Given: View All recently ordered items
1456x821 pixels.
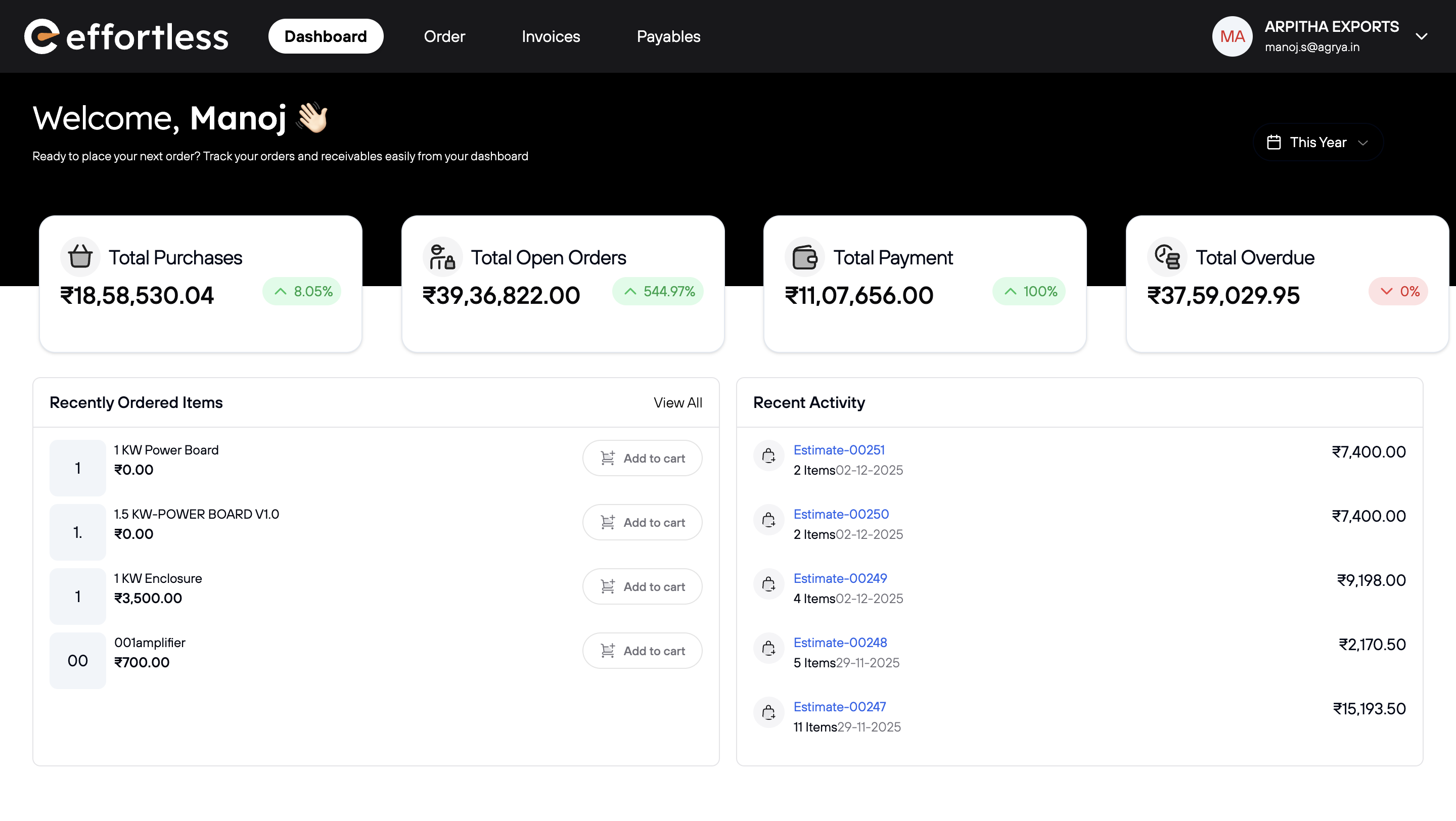Looking at the screenshot, I should 677,402.
